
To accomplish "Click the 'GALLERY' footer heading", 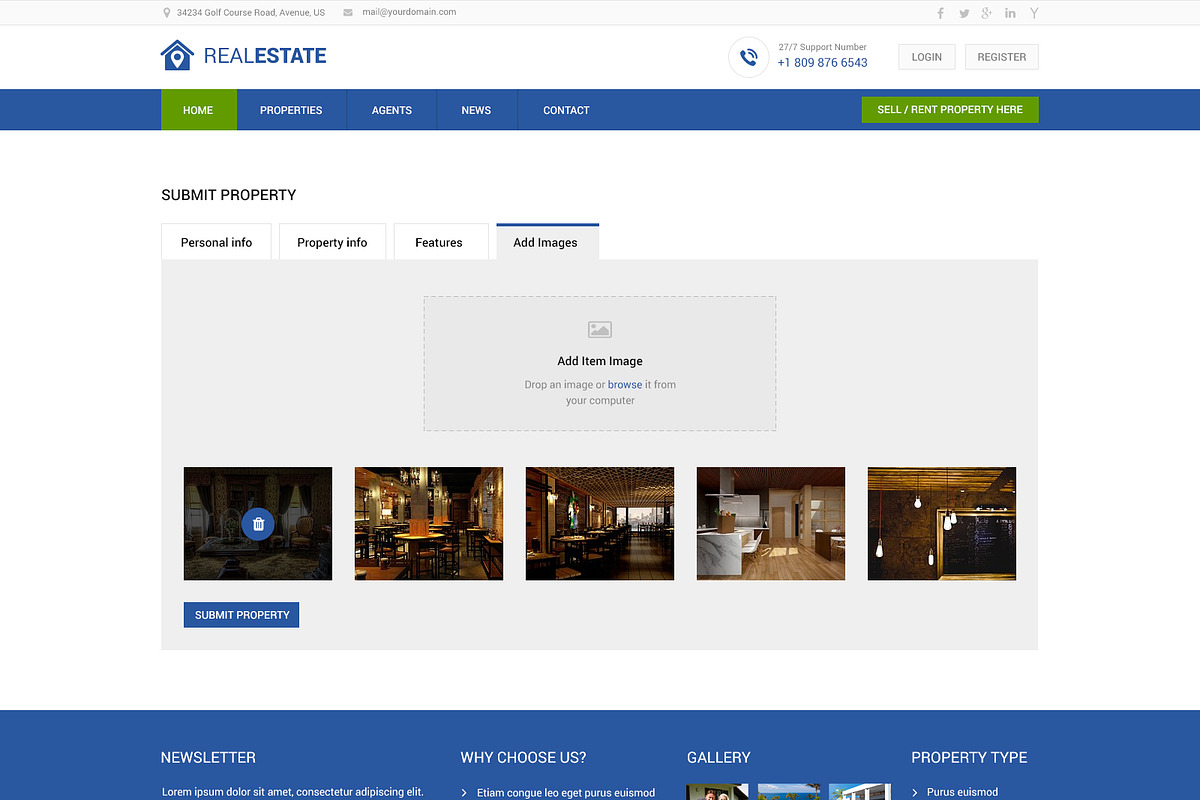I will [x=719, y=758].
